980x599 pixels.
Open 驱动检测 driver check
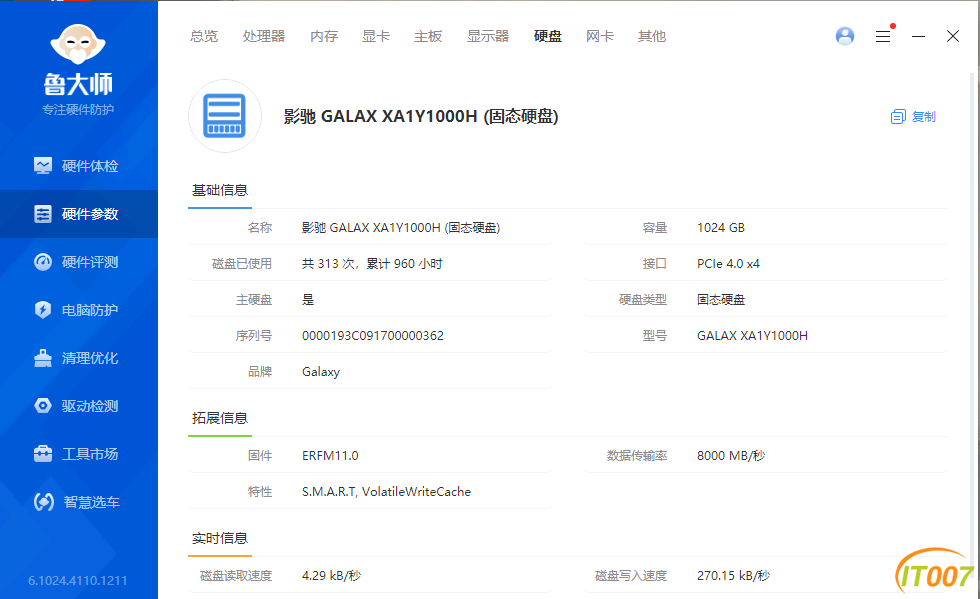coord(79,406)
